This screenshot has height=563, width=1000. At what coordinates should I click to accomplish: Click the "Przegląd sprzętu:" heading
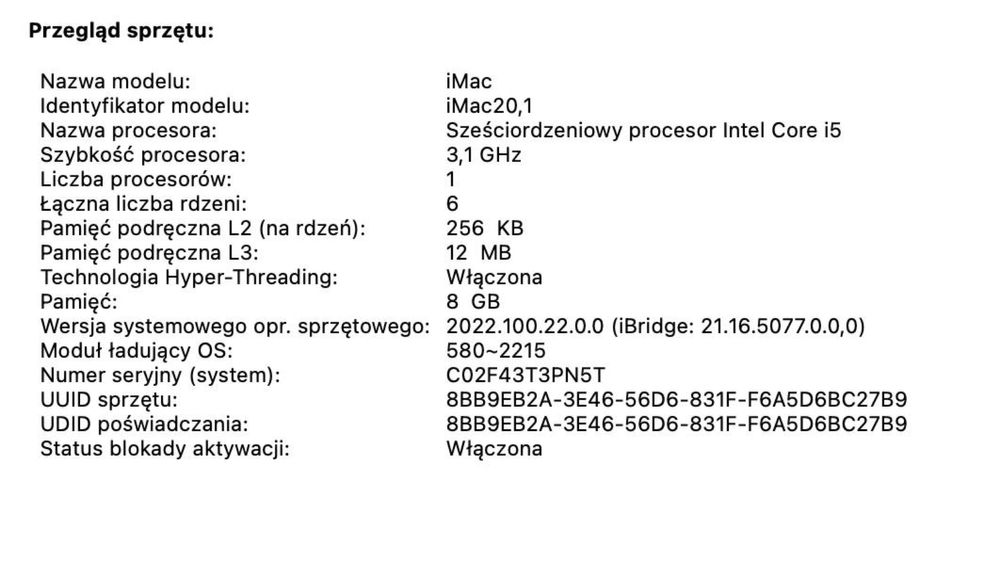121,31
